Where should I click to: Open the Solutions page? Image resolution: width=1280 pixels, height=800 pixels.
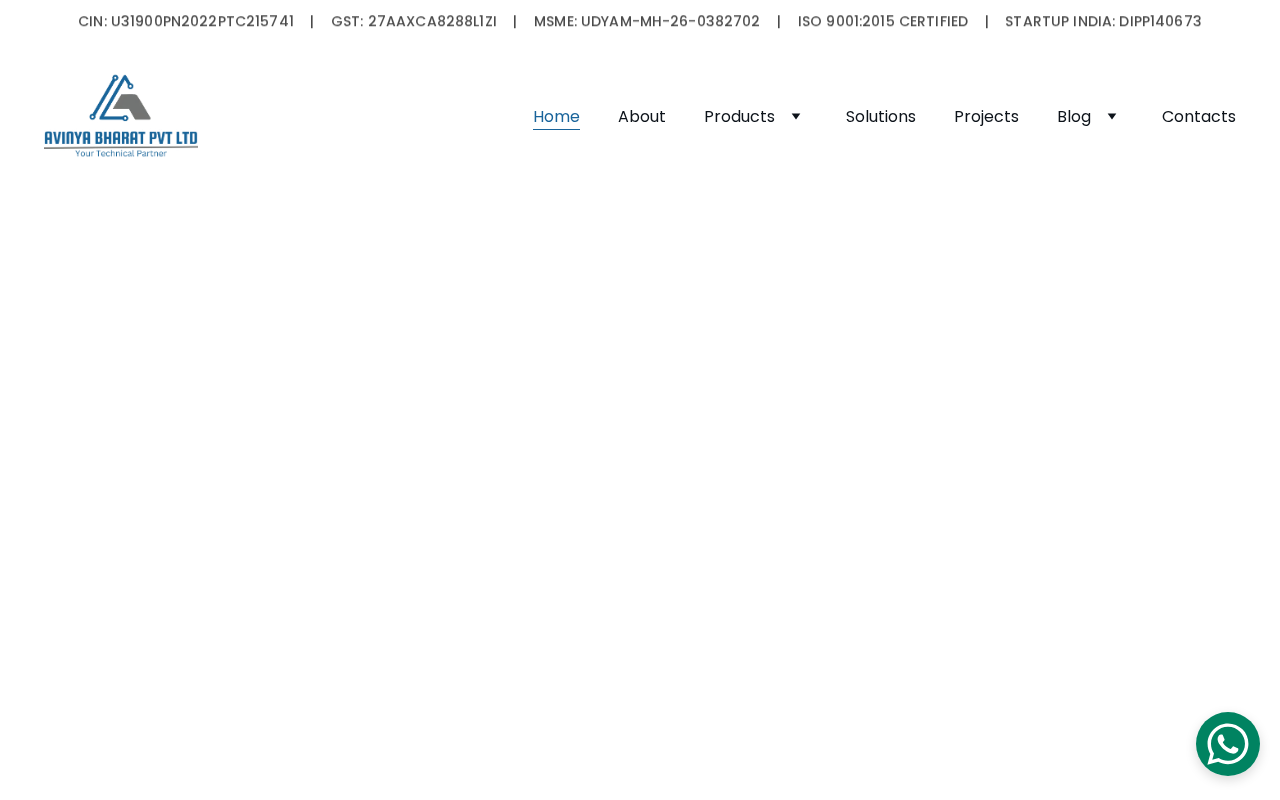point(881,116)
